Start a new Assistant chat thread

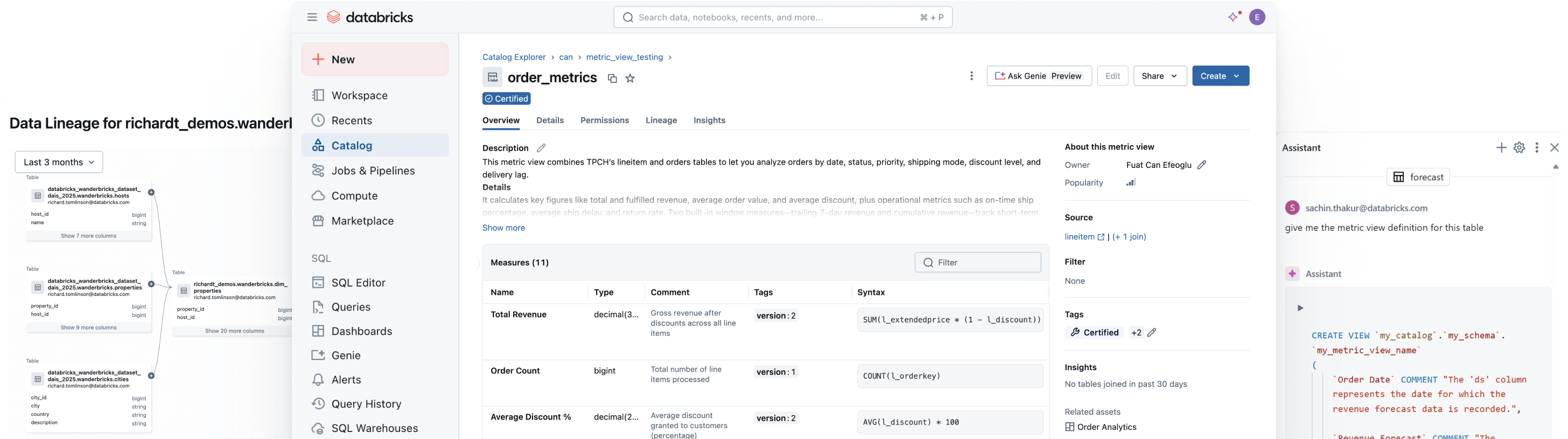[1501, 148]
